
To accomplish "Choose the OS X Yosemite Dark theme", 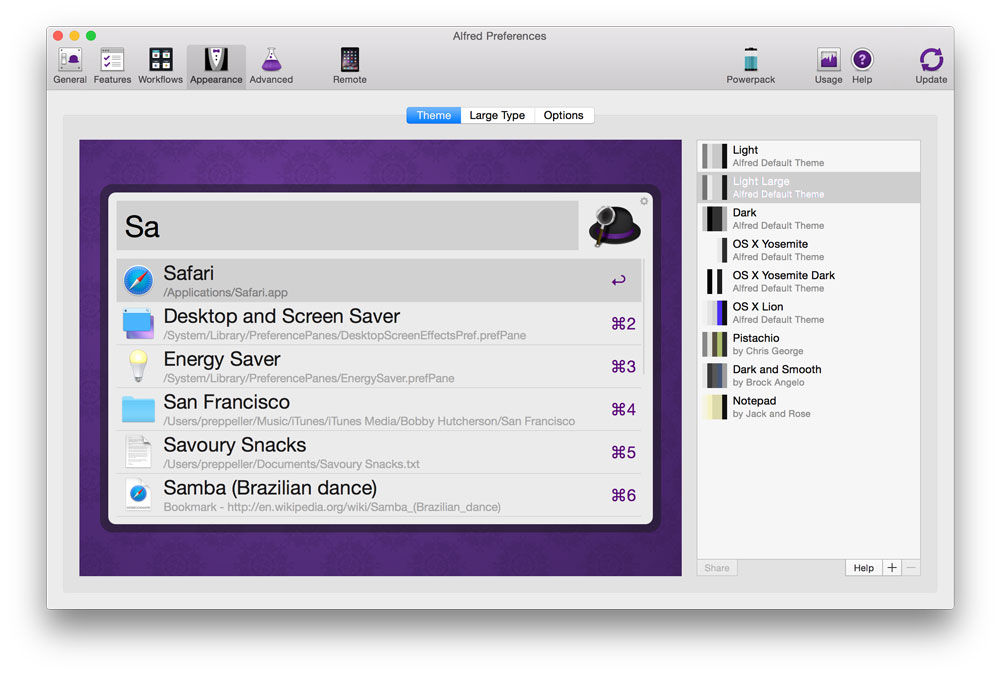I will click(x=809, y=281).
